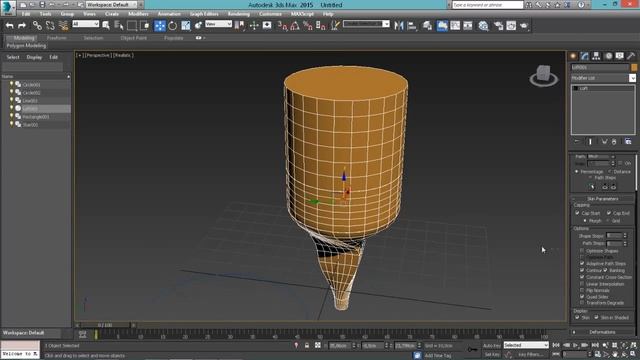Toggle the Percent Snap icon
Image resolution: width=640 pixels, height=360 pixels.
[308, 26]
